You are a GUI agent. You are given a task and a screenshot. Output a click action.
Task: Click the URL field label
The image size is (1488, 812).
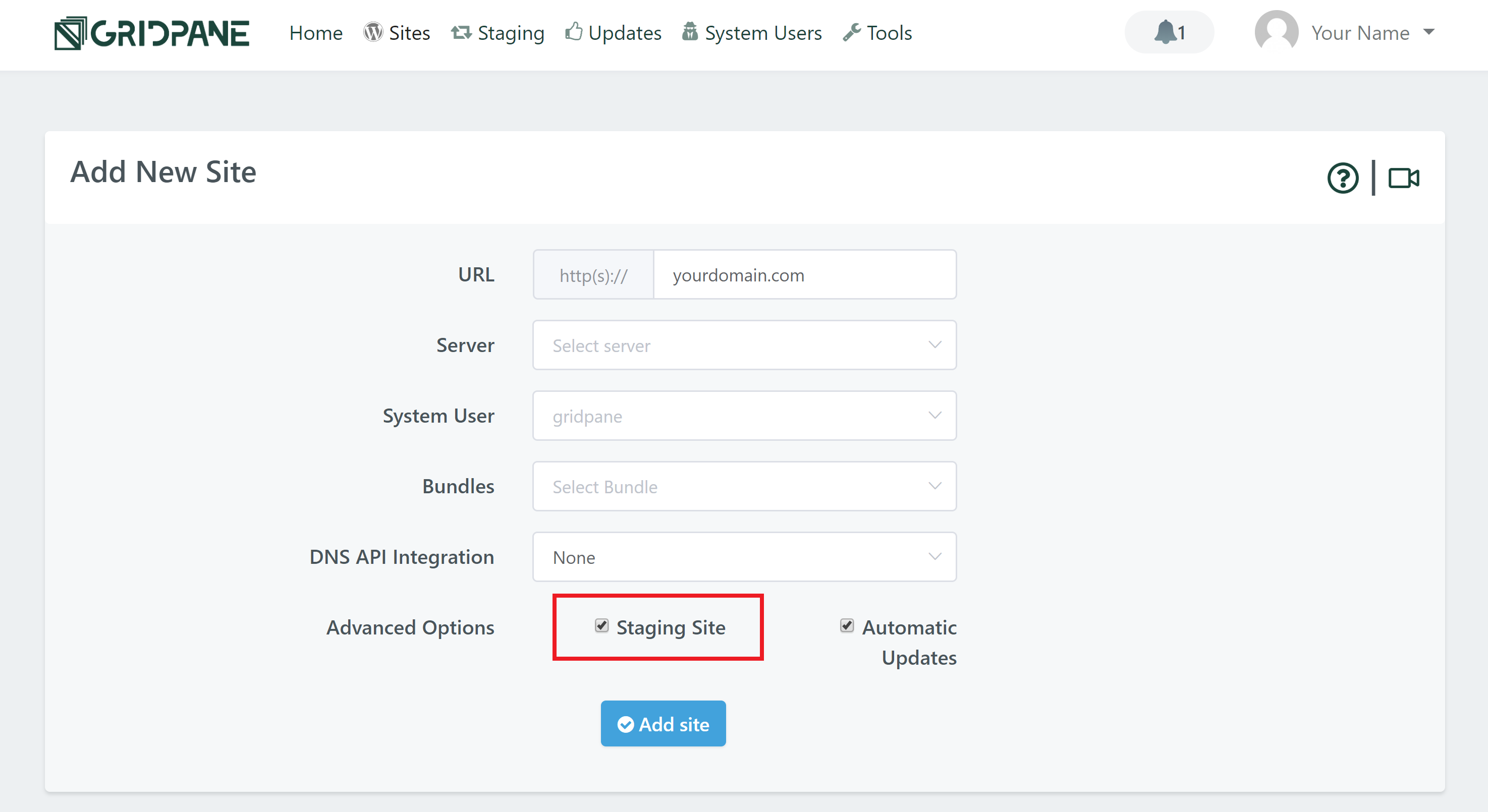coord(476,274)
